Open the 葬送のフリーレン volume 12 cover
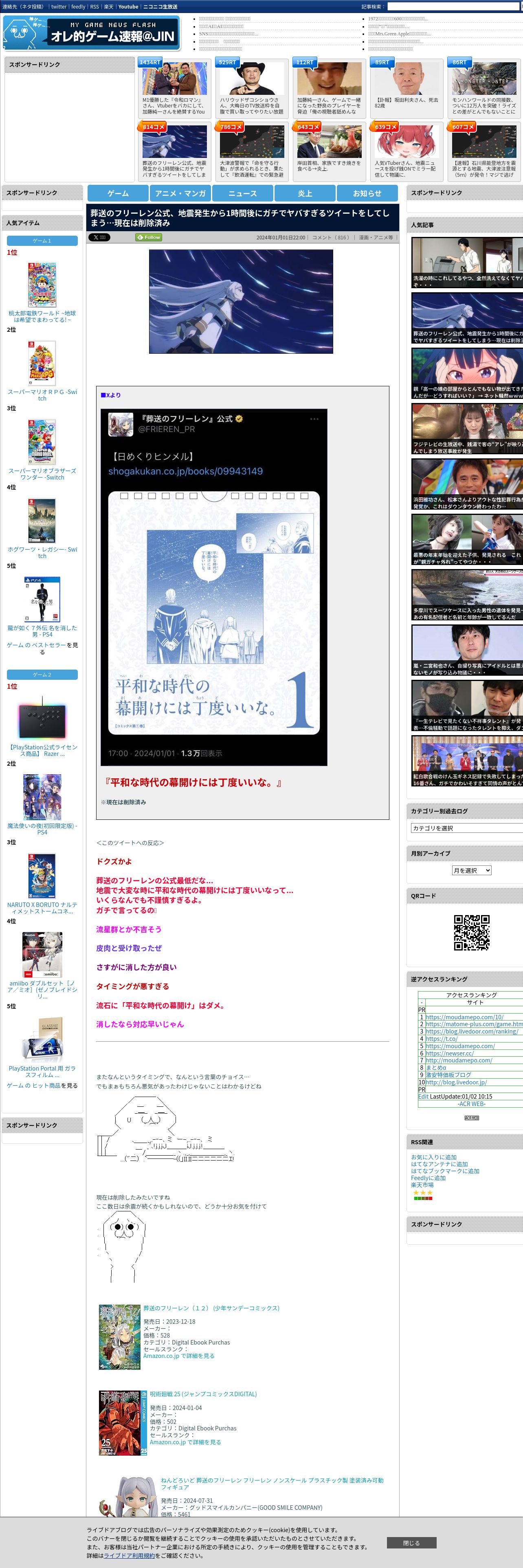Image resolution: width=523 pixels, height=1568 pixels. coord(119,1337)
